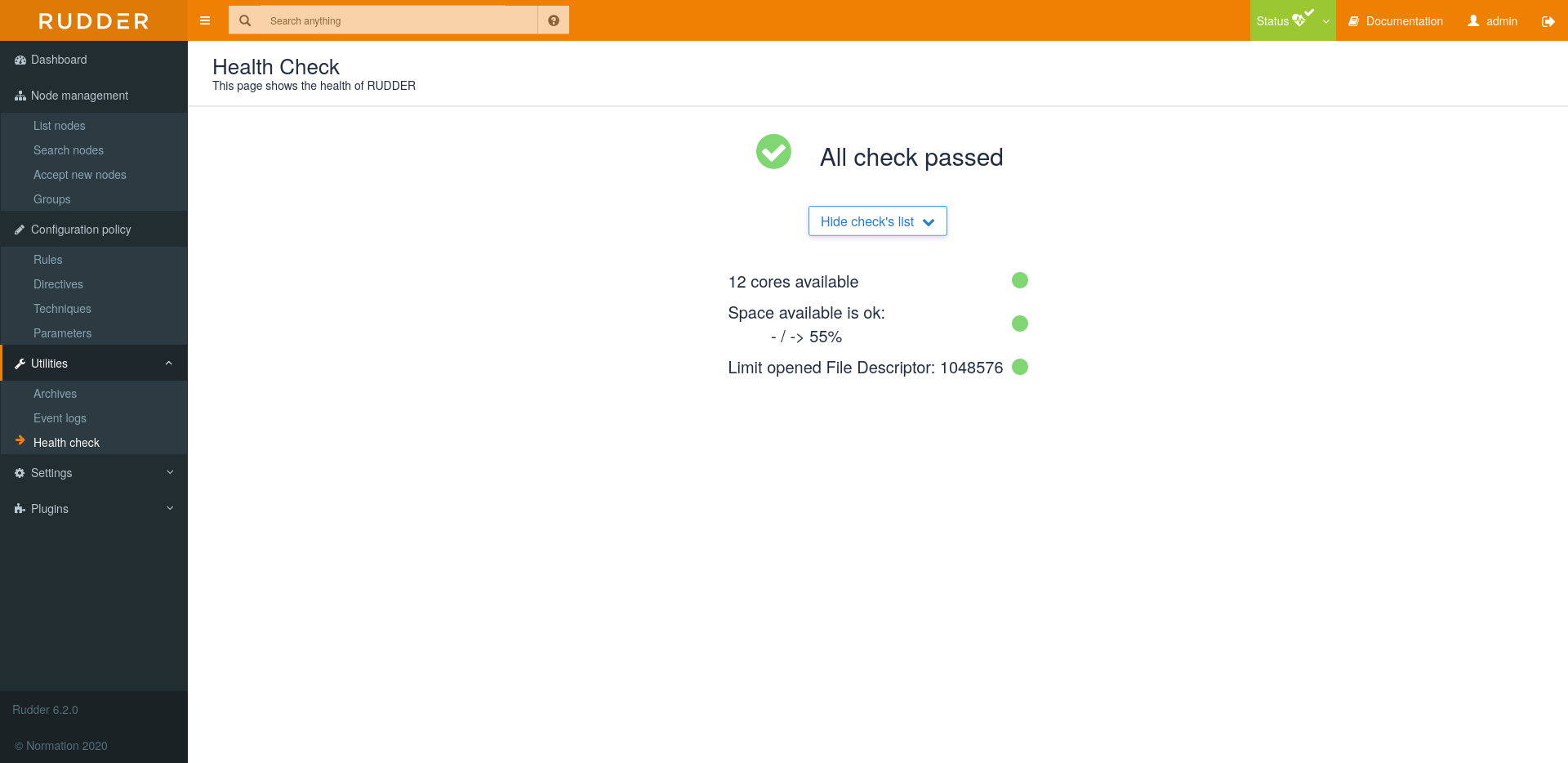Screen dimensions: 1568x763
Task: Click the Hide check's list button
Action: 877,221
